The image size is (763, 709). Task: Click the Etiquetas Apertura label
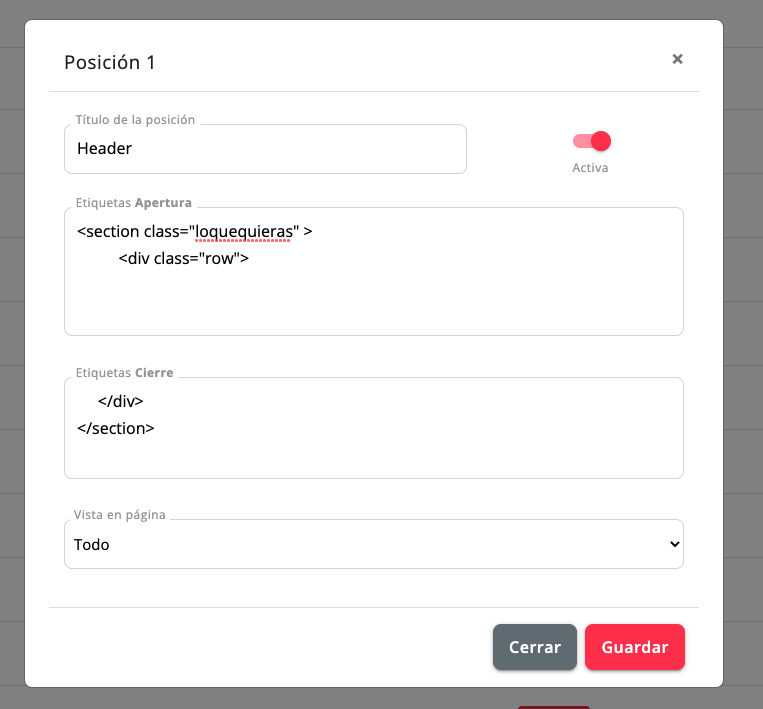134,202
